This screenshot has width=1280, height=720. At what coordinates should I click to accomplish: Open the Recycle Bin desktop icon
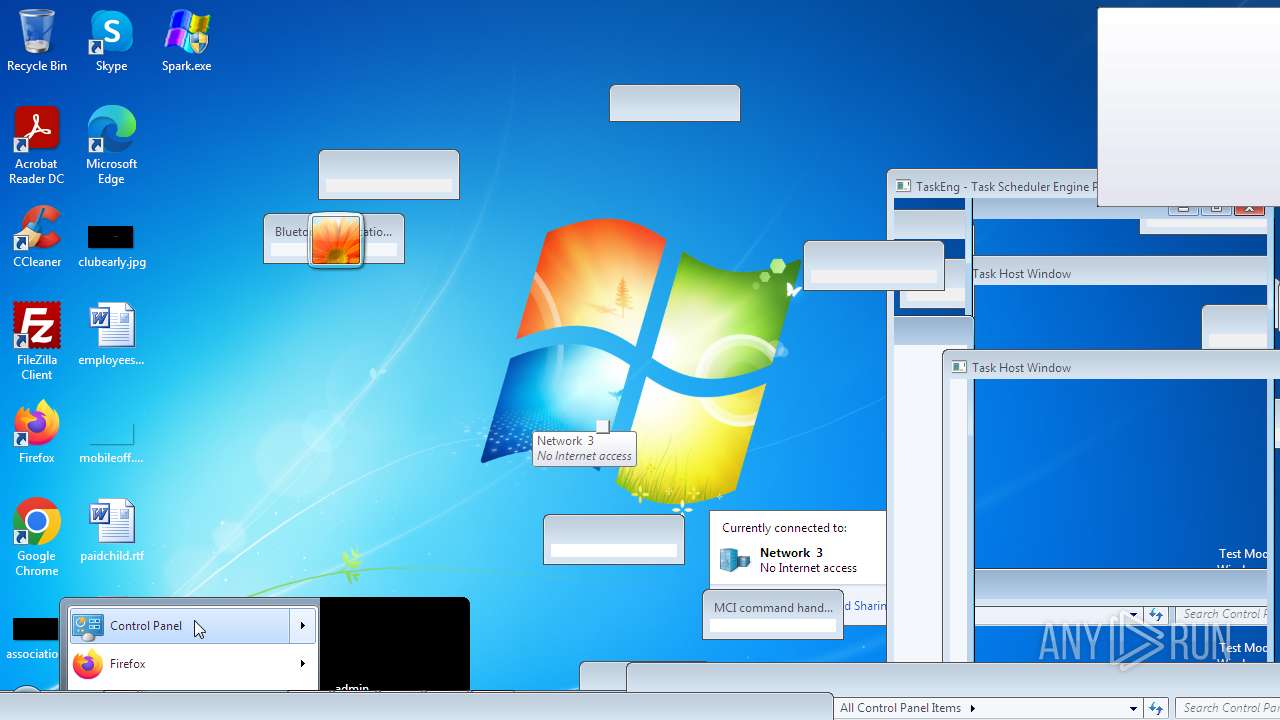37,41
